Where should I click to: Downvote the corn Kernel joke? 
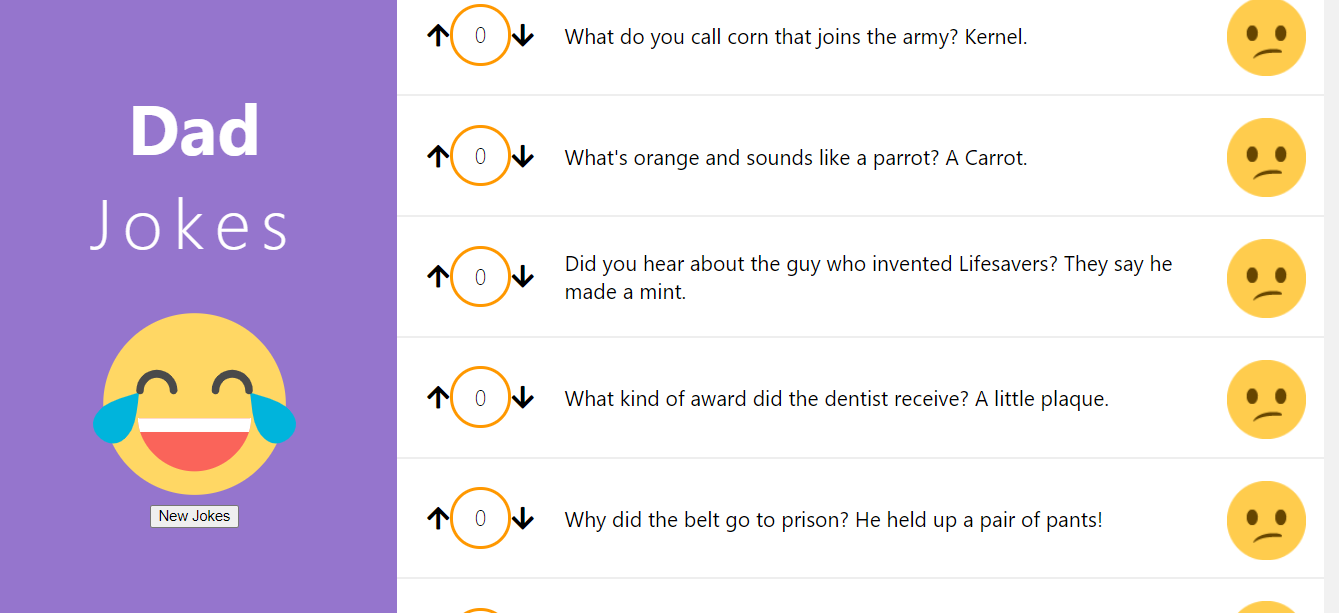(523, 36)
